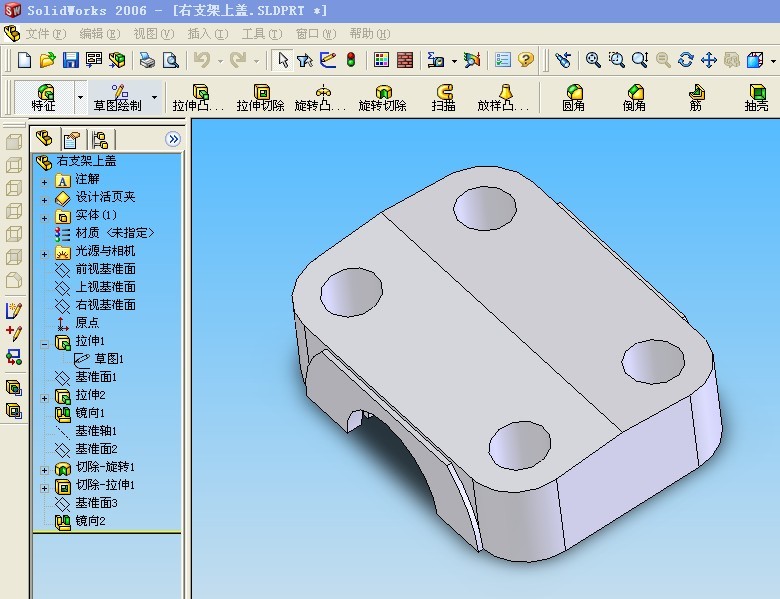Viewport: 780px width, 599px height.
Task: Open a file with the folder icon
Action: [x=47, y=60]
